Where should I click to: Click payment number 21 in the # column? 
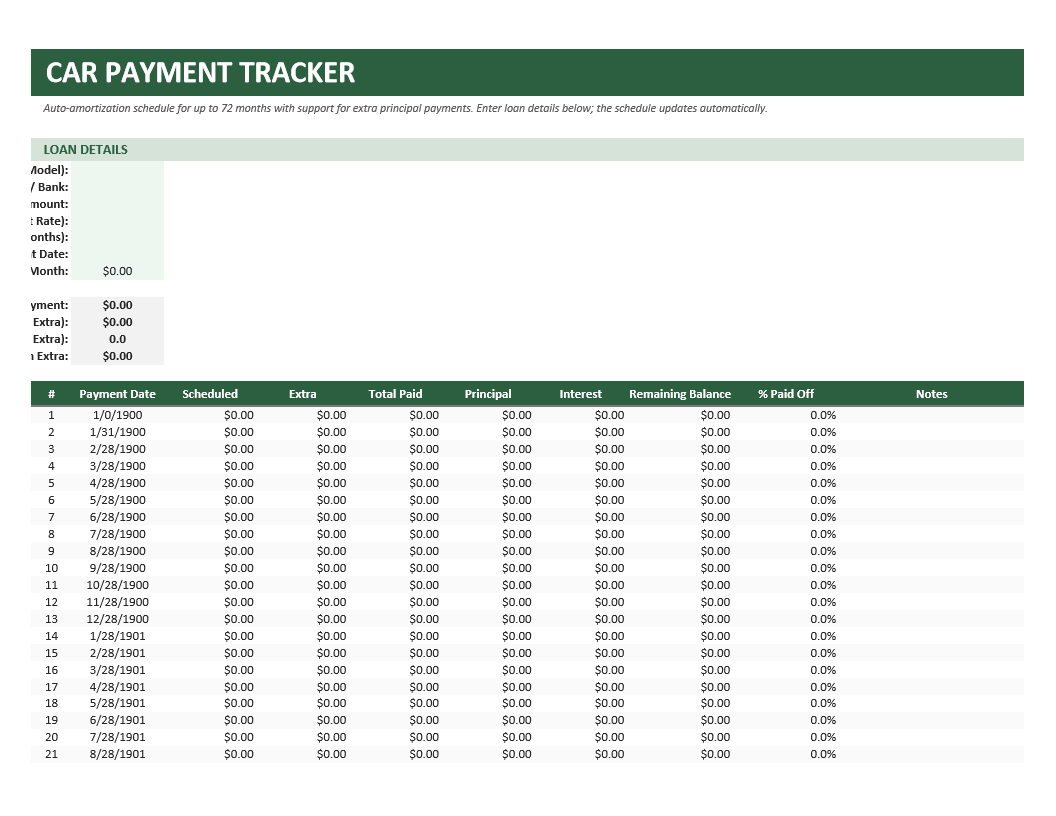click(x=51, y=753)
